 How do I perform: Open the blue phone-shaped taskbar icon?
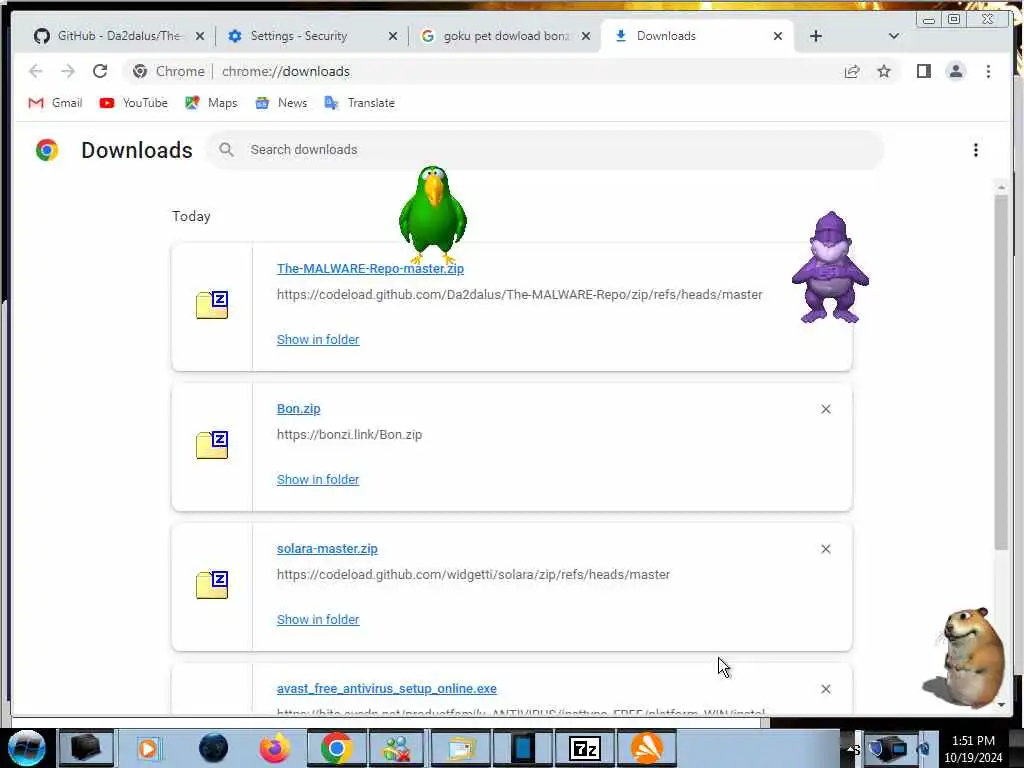click(x=522, y=748)
